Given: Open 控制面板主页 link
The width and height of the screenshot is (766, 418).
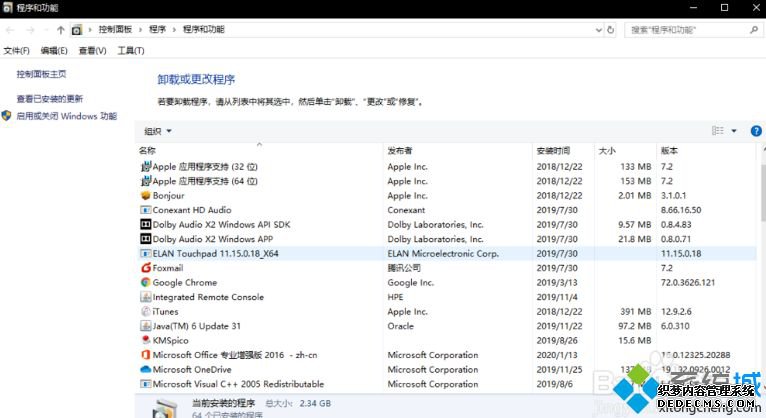Looking at the screenshot, I should tap(41, 74).
